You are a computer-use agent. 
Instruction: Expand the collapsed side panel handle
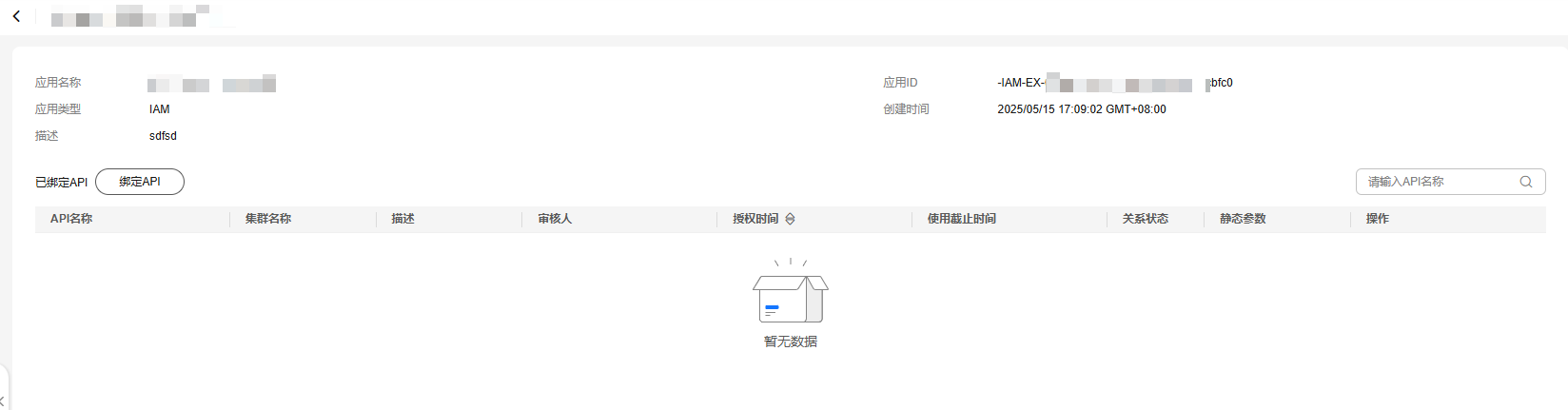point(4,388)
